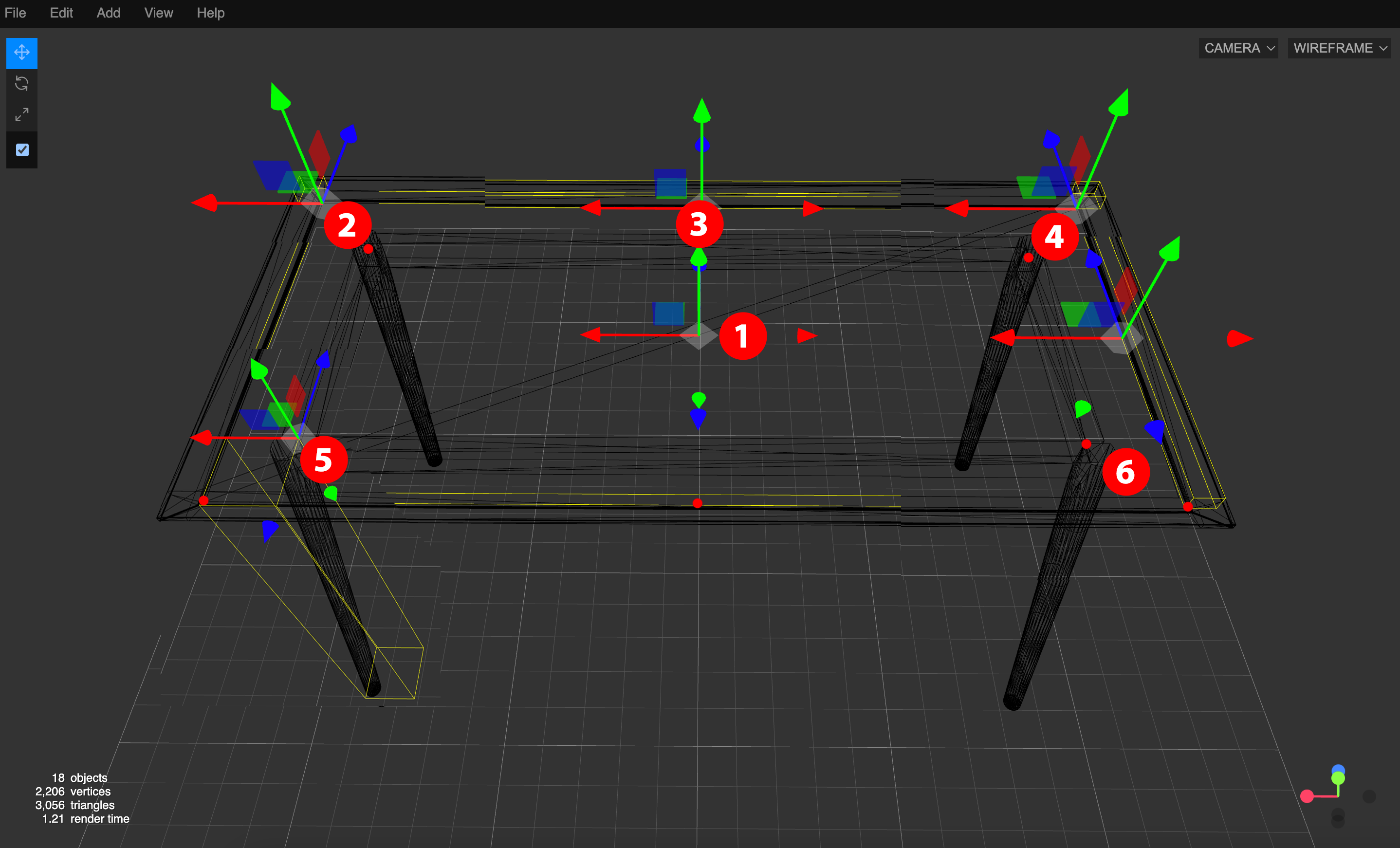This screenshot has width=1400, height=848.
Task: Click the red X axis viewport gizmo dot
Action: tap(1307, 796)
